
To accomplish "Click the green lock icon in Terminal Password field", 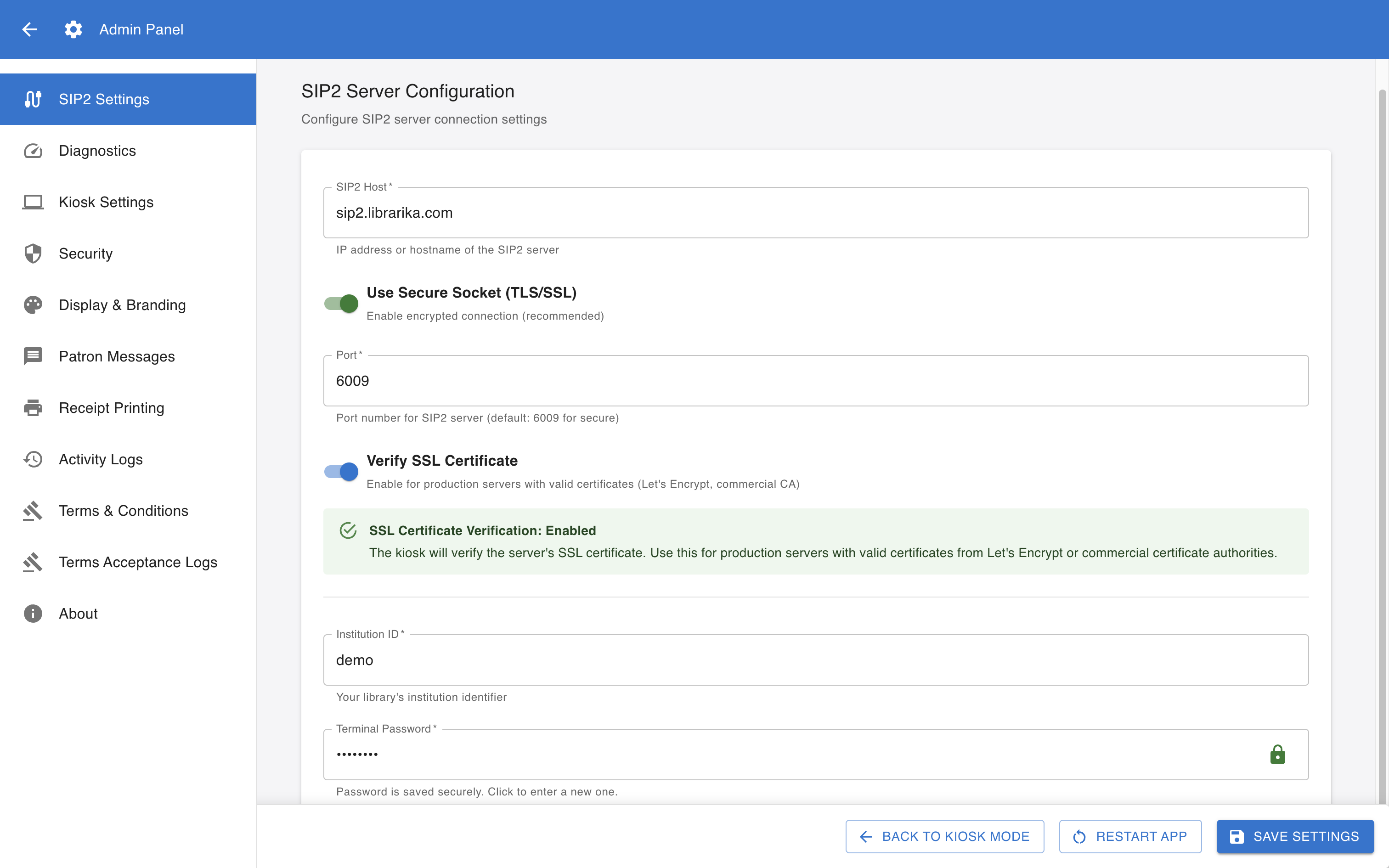I will coord(1277,754).
